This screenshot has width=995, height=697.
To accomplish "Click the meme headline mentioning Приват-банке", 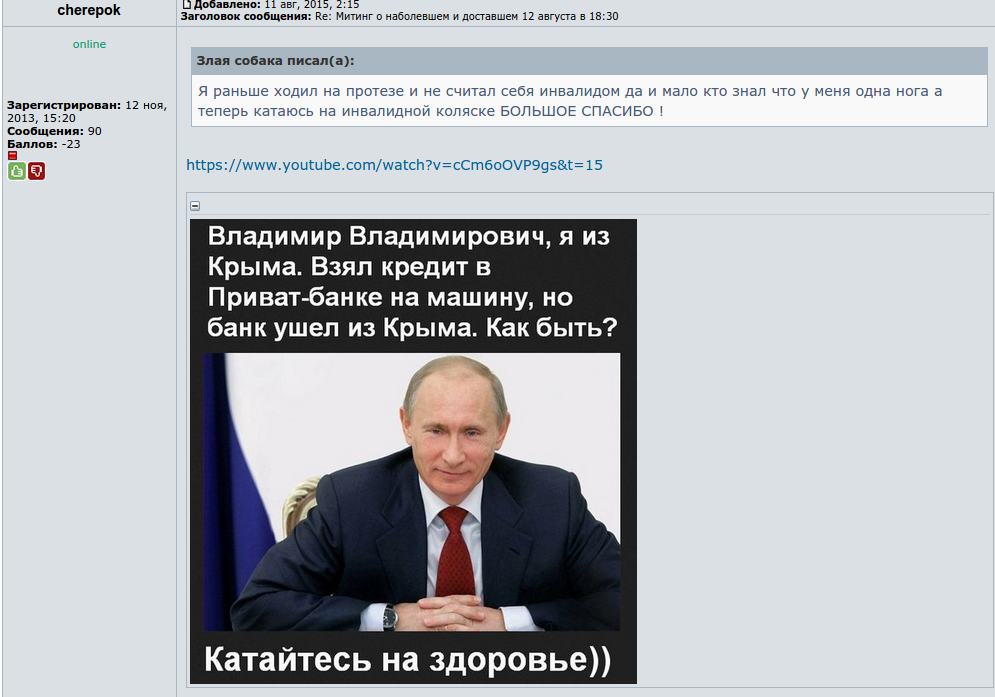I will tap(412, 282).
